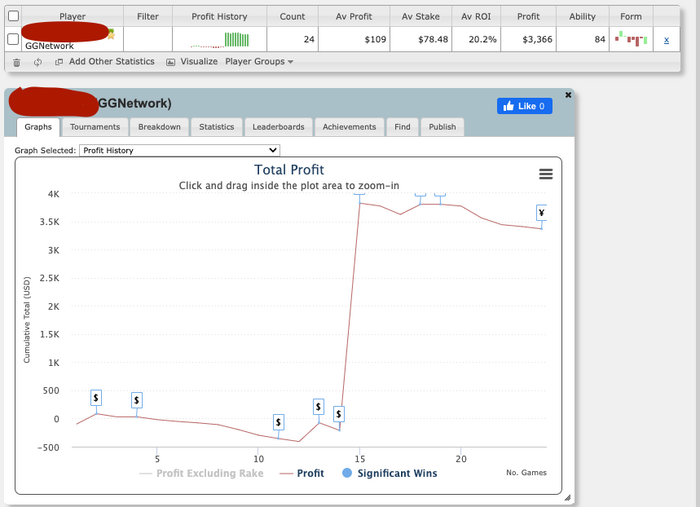Click the $3,366 profit cell
This screenshot has width=700, height=507.
pyautogui.click(x=528, y=39)
